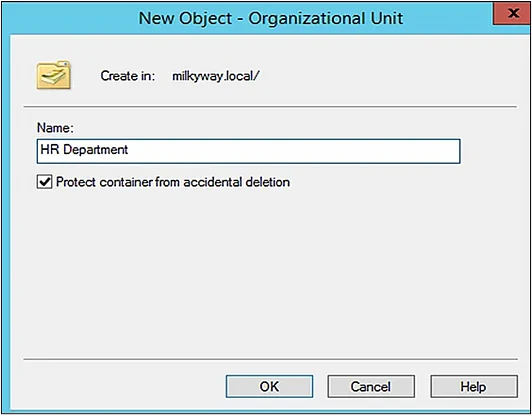Click the separator line above the OK button

[x=270, y=359]
